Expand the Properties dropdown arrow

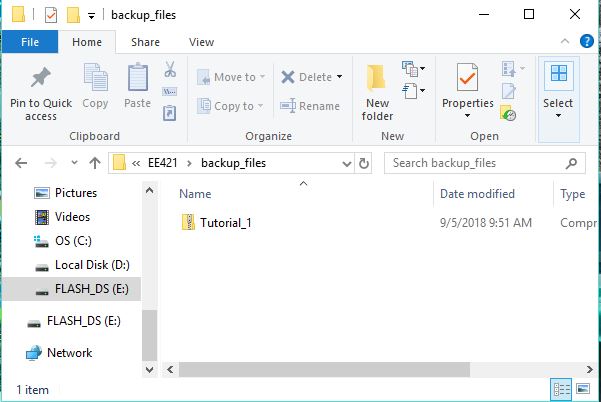tap(467, 115)
